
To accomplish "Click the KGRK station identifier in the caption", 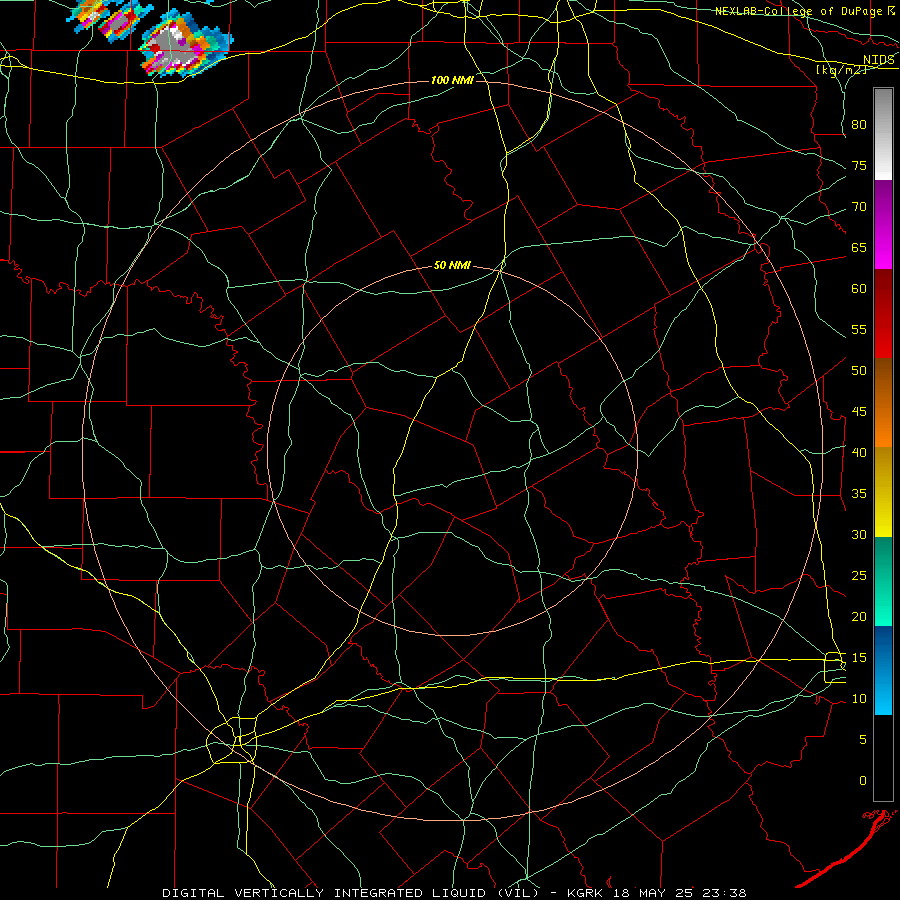I will pyautogui.click(x=588, y=893).
